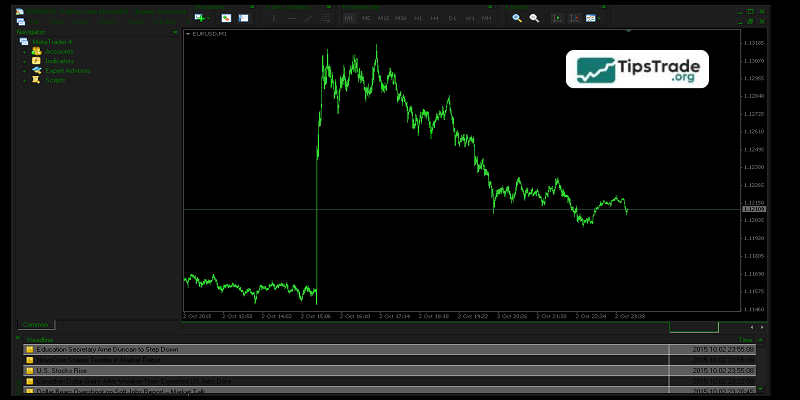The image size is (800, 400).
Task: Click the zoom in magnifier icon
Action: tap(517, 18)
